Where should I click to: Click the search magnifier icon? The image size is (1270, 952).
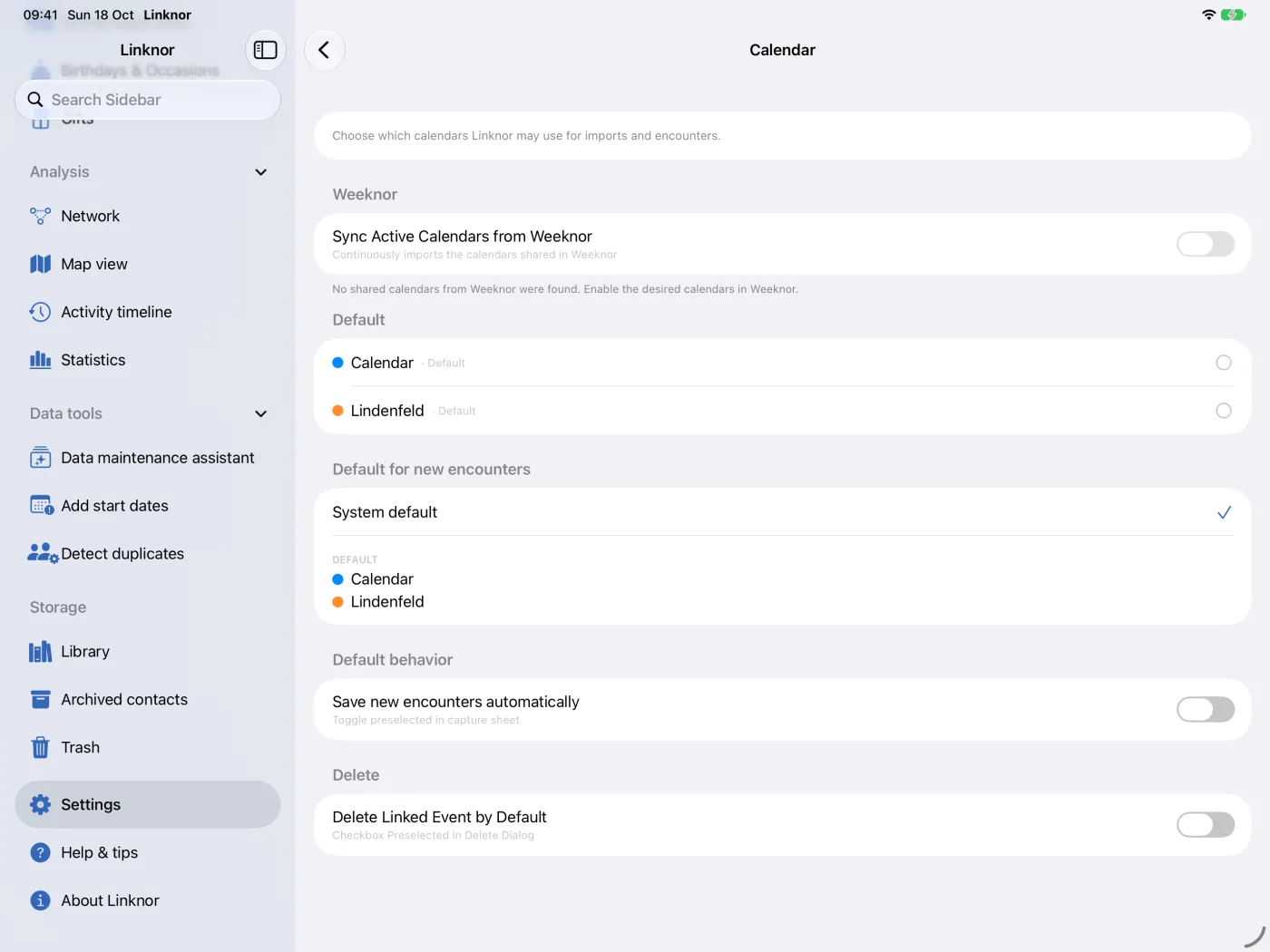35,100
